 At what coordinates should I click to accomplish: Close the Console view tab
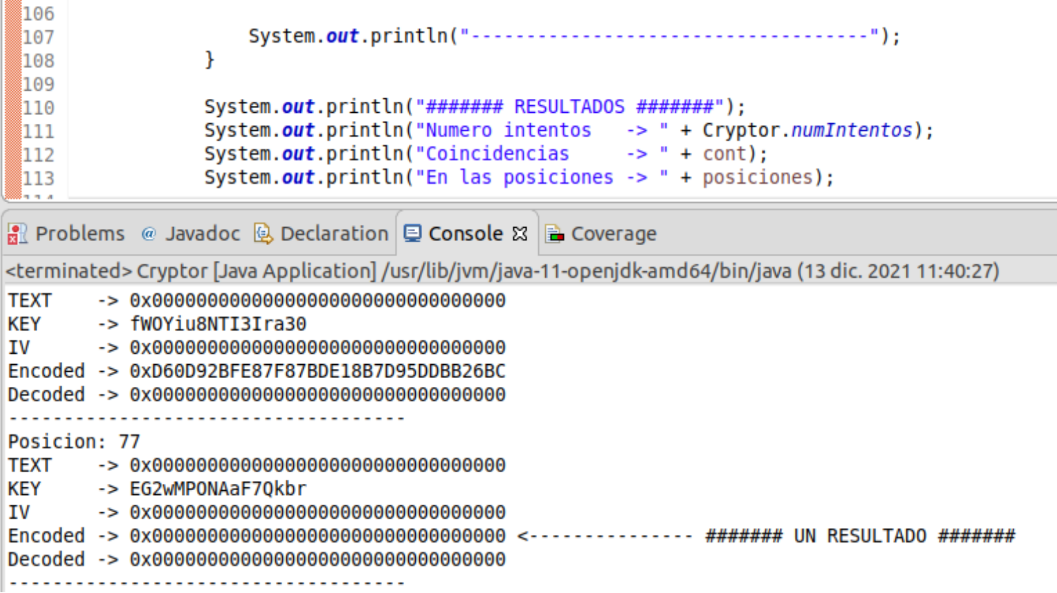[519, 234]
